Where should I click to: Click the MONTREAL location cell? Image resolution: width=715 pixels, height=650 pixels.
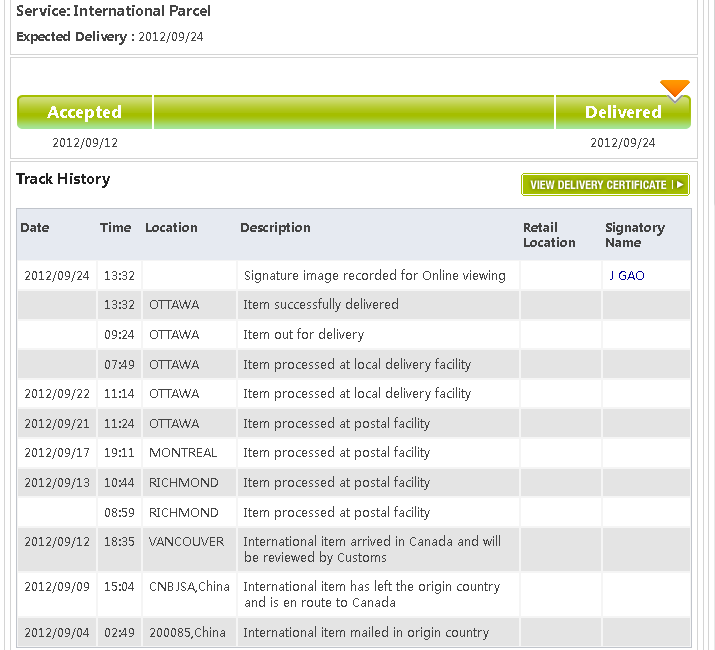183,453
